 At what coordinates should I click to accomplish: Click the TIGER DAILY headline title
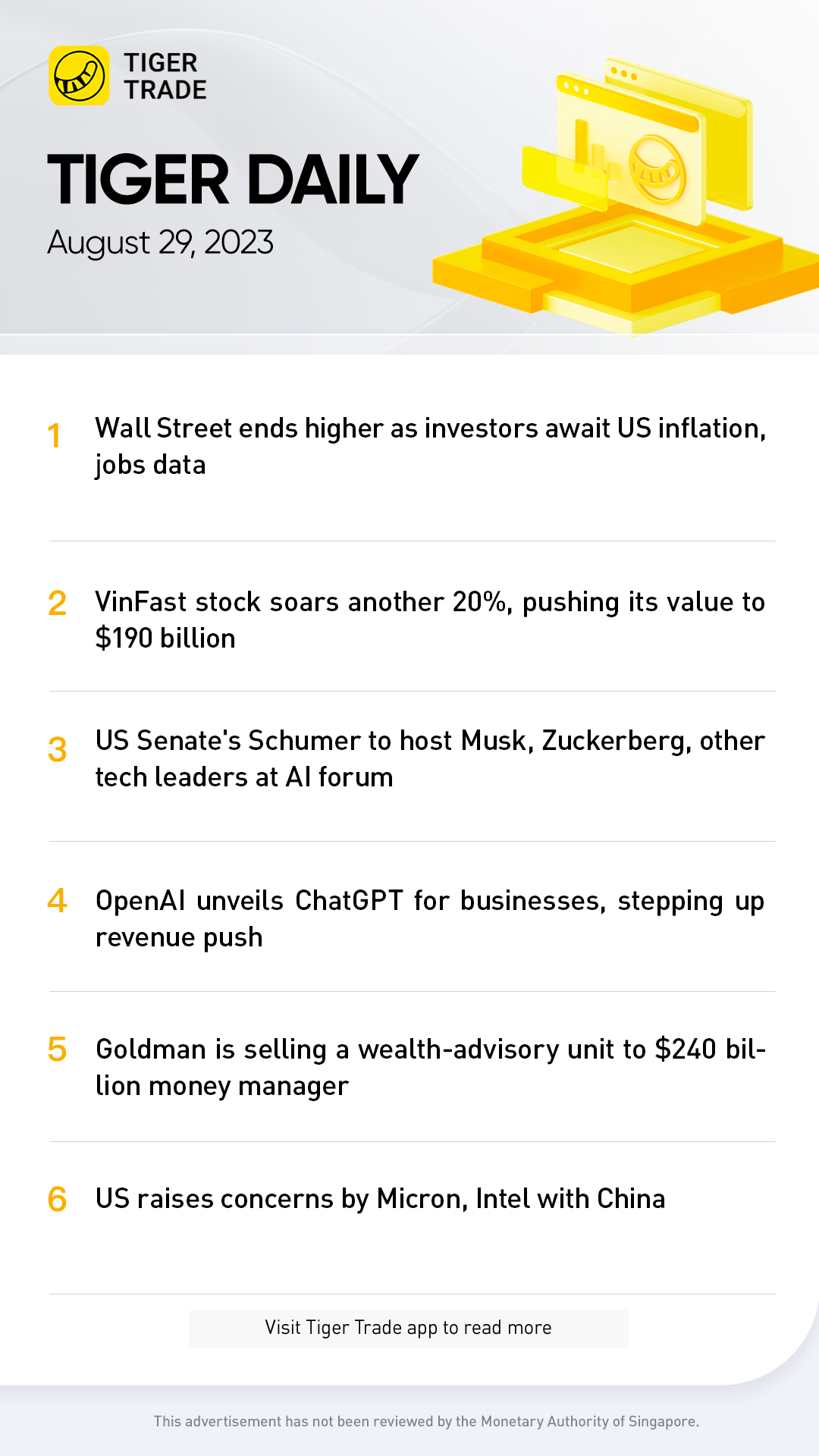[233, 180]
